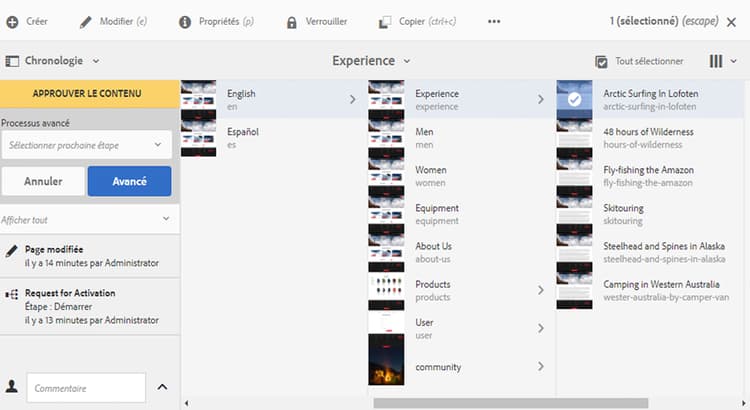Expand the community chevron
This screenshot has width=750, height=410.
(540, 366)
